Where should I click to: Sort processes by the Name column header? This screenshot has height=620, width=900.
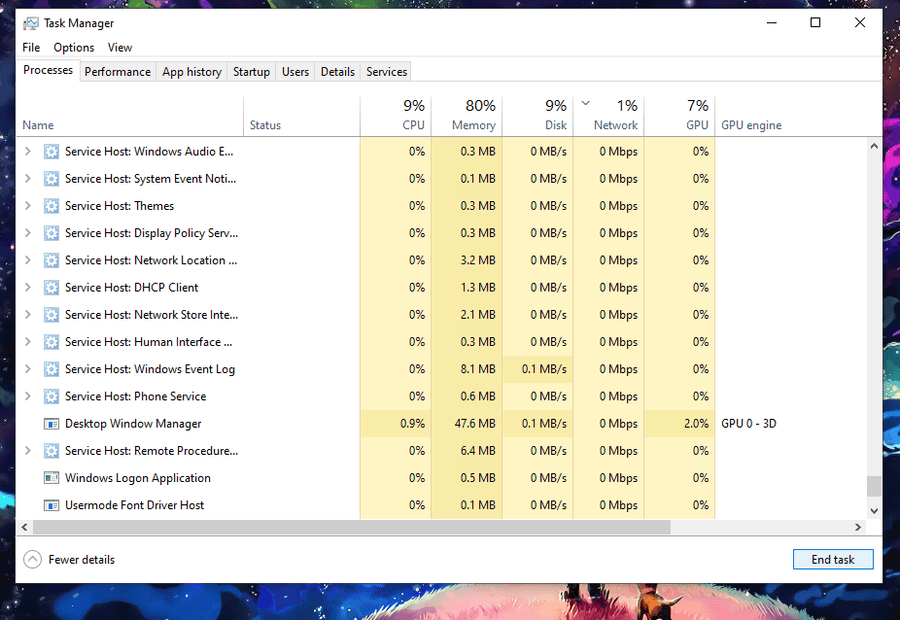pyautogui.click(x=130, y=117)
